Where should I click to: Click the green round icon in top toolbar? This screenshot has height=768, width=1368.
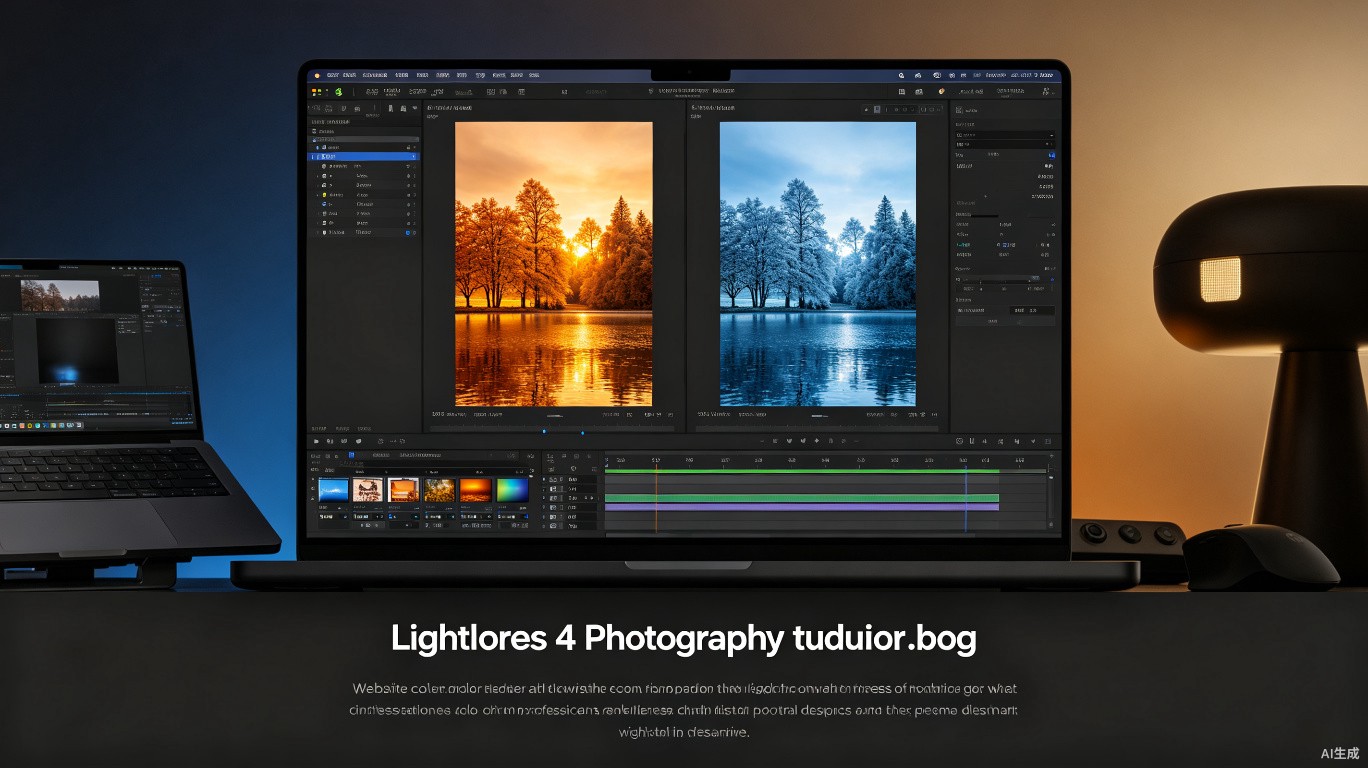(x=339, y=92)
